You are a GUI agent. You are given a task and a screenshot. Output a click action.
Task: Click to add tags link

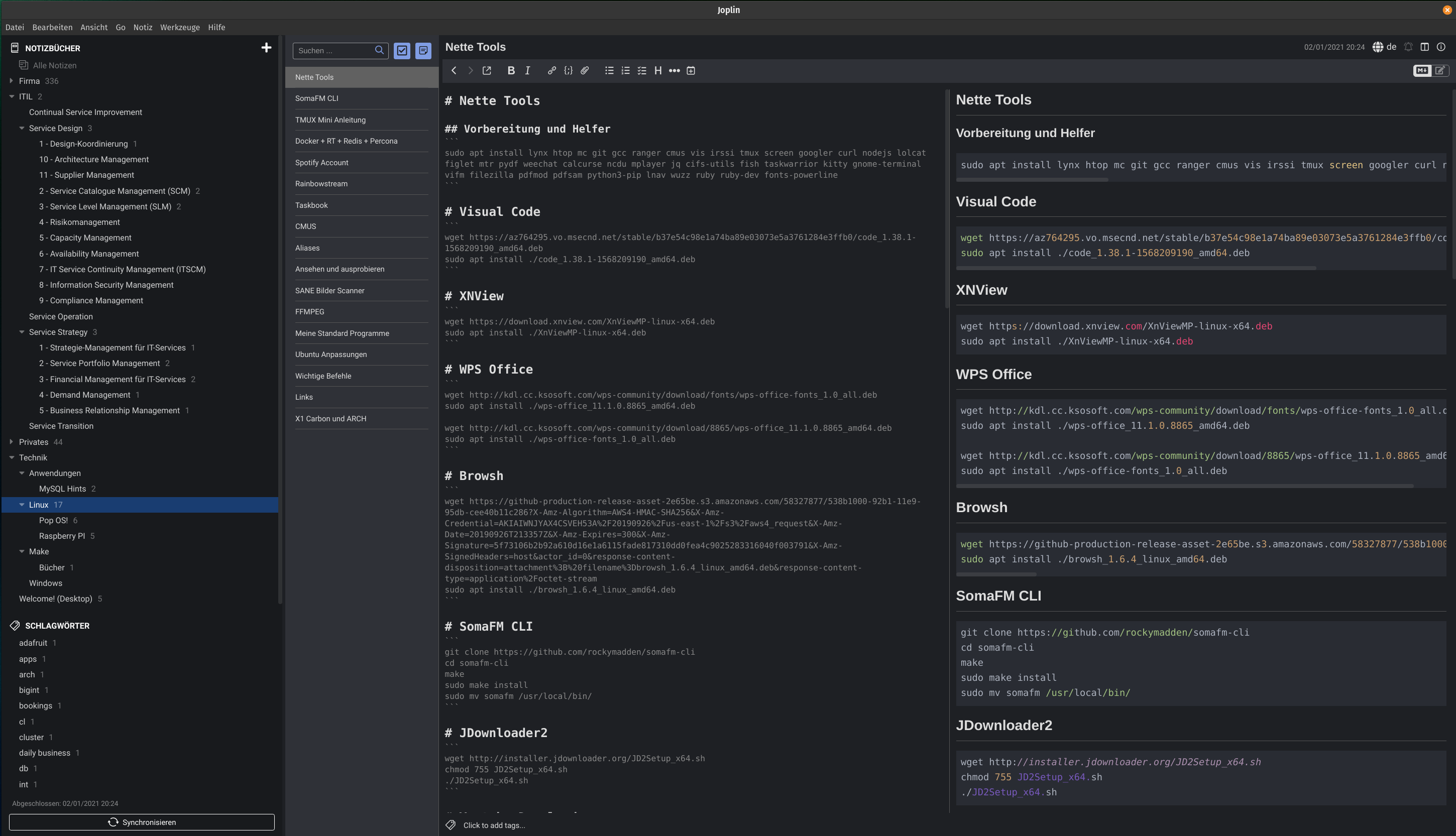point(493,825)
